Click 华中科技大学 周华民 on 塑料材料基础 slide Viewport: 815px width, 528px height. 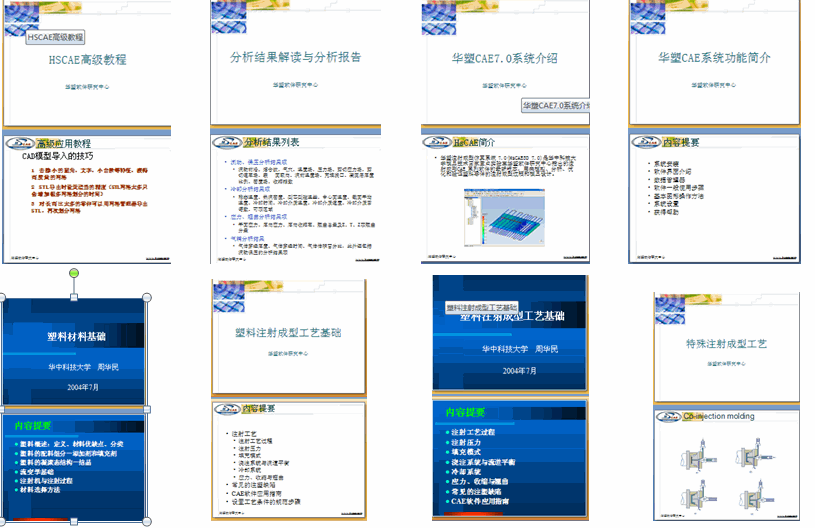point(84,367)
